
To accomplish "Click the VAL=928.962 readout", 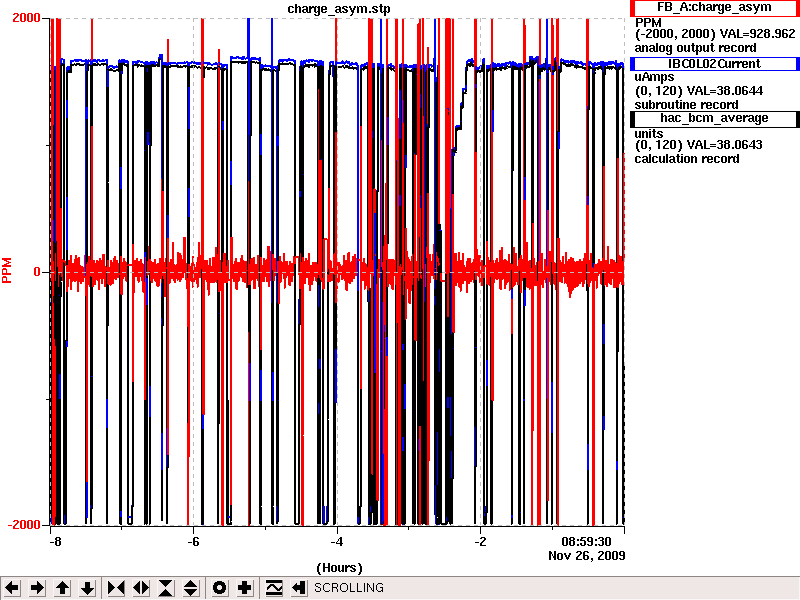I will 757,34.
